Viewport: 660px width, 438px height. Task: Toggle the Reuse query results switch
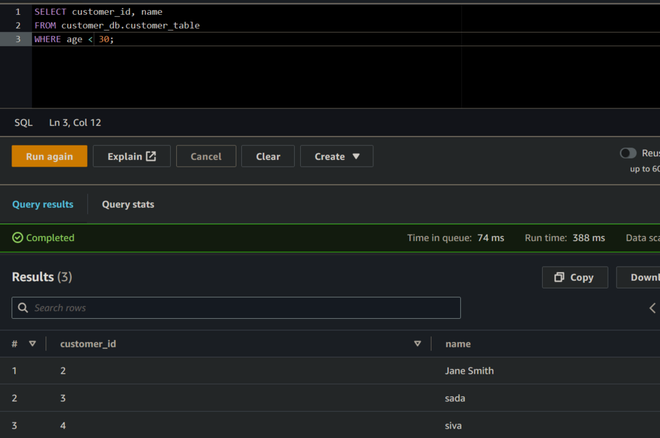(628, 153)
